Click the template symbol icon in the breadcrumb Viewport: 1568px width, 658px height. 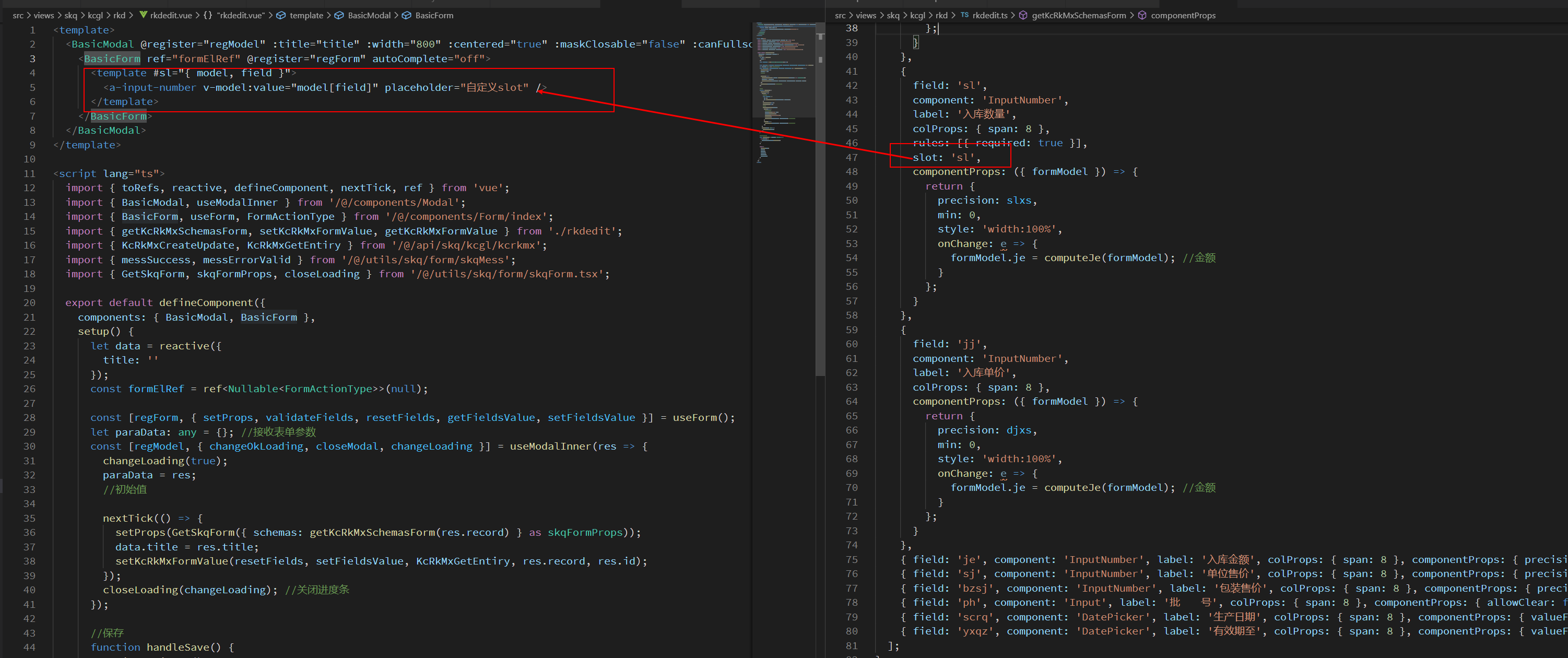click(x=281, y=15)
